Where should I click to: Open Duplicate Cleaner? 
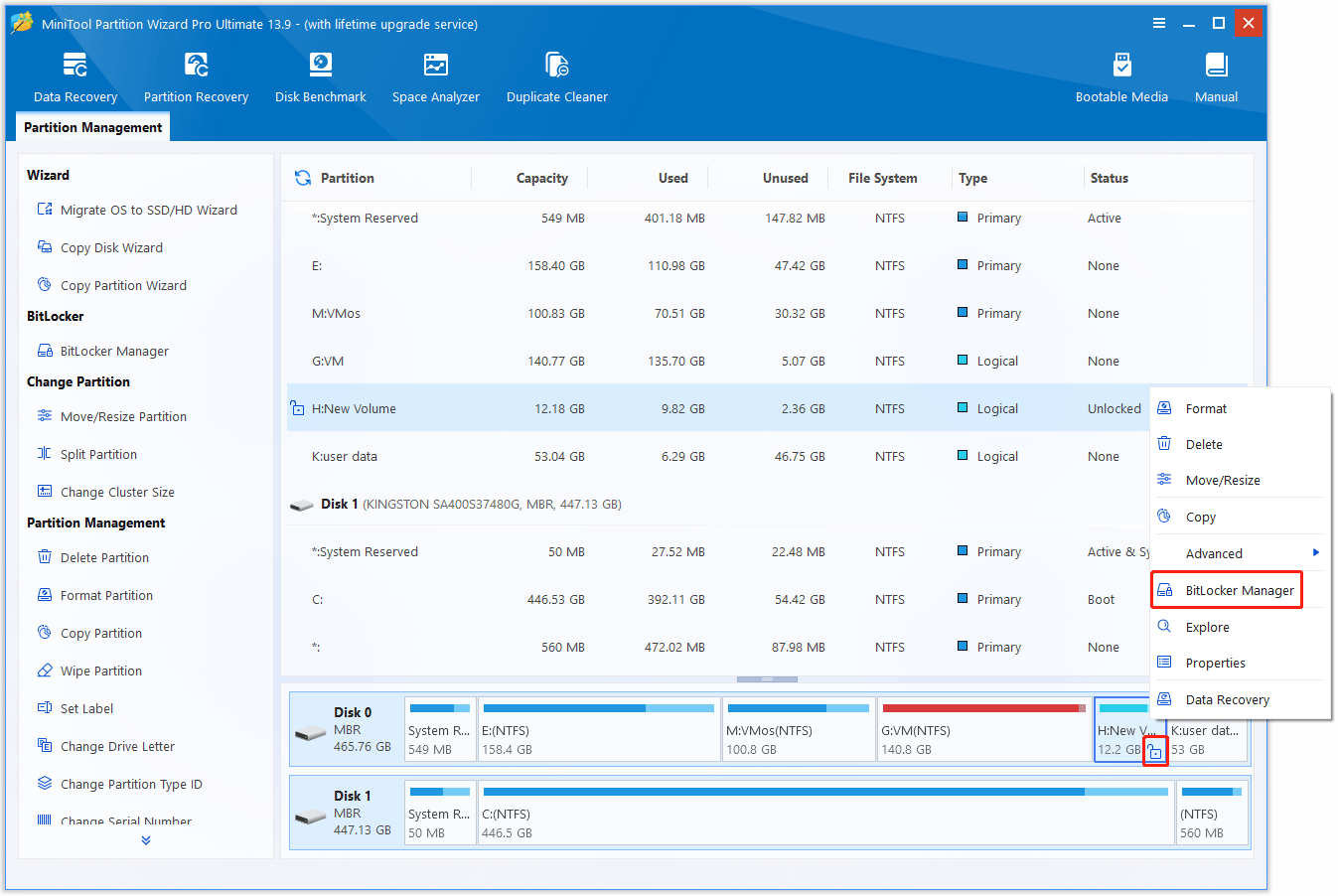(x=557, y=78)
